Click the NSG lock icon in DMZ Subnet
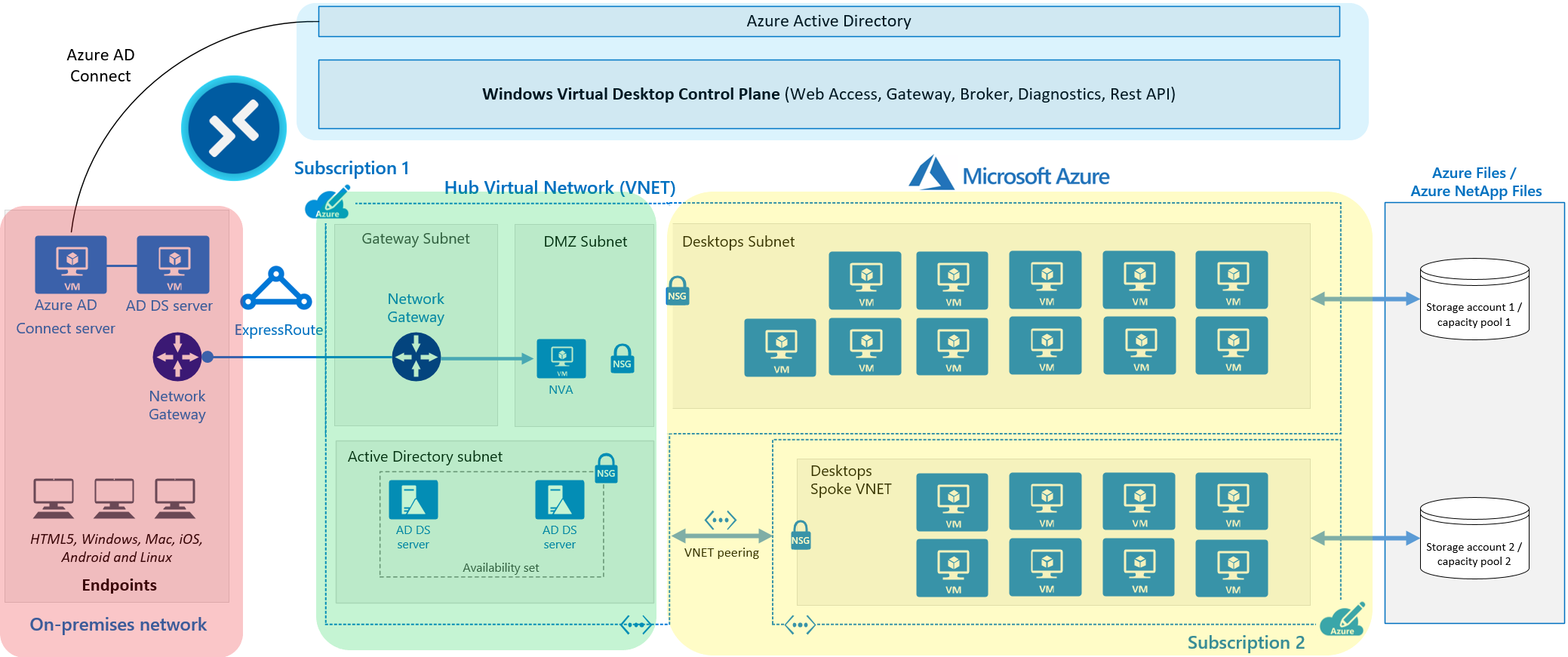The image size is (1568, 657). [623, 359]
